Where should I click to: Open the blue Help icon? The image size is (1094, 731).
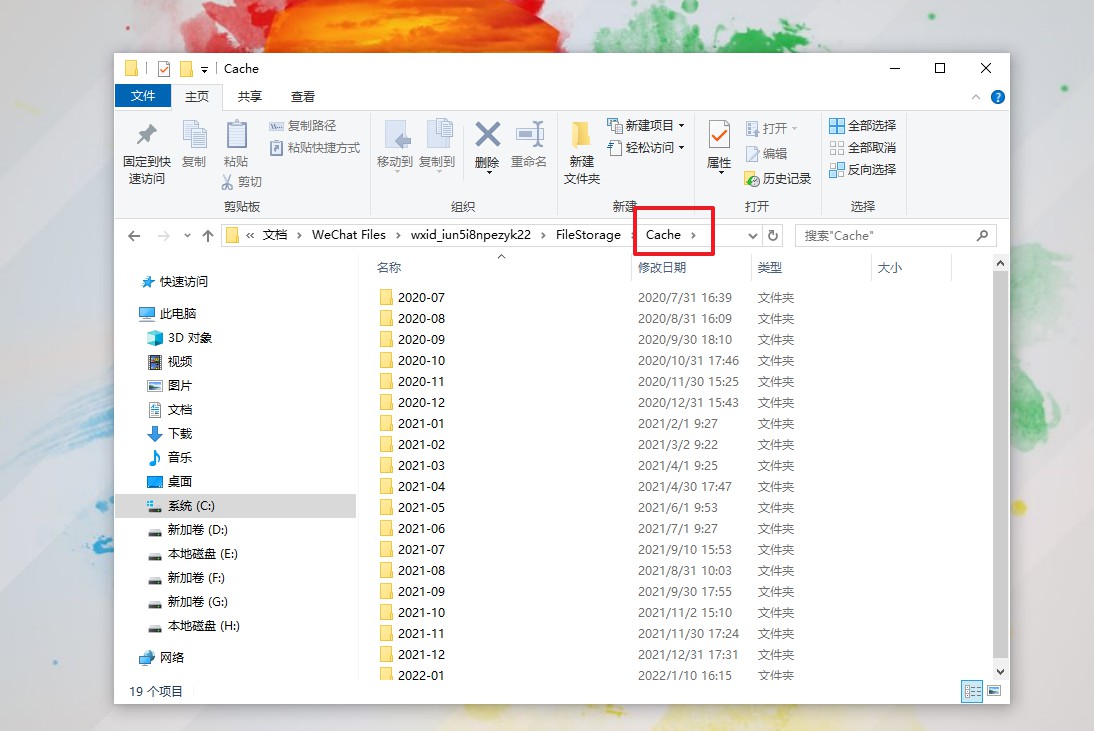(x=998, y=97)
